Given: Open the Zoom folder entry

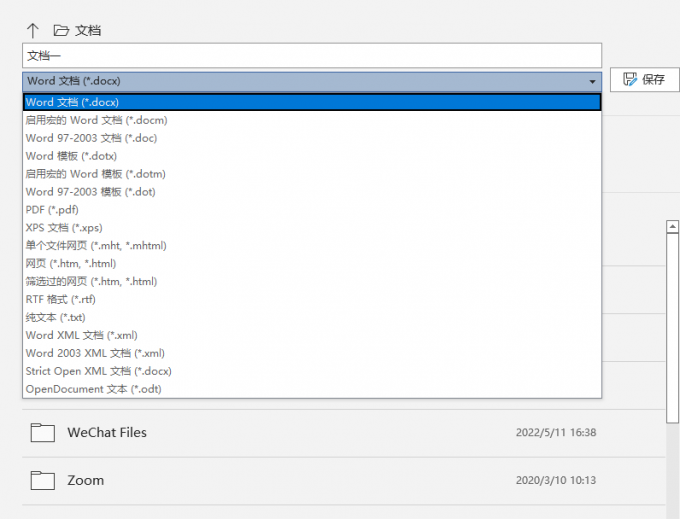Looking at the screenshot, I should (86, 480).
